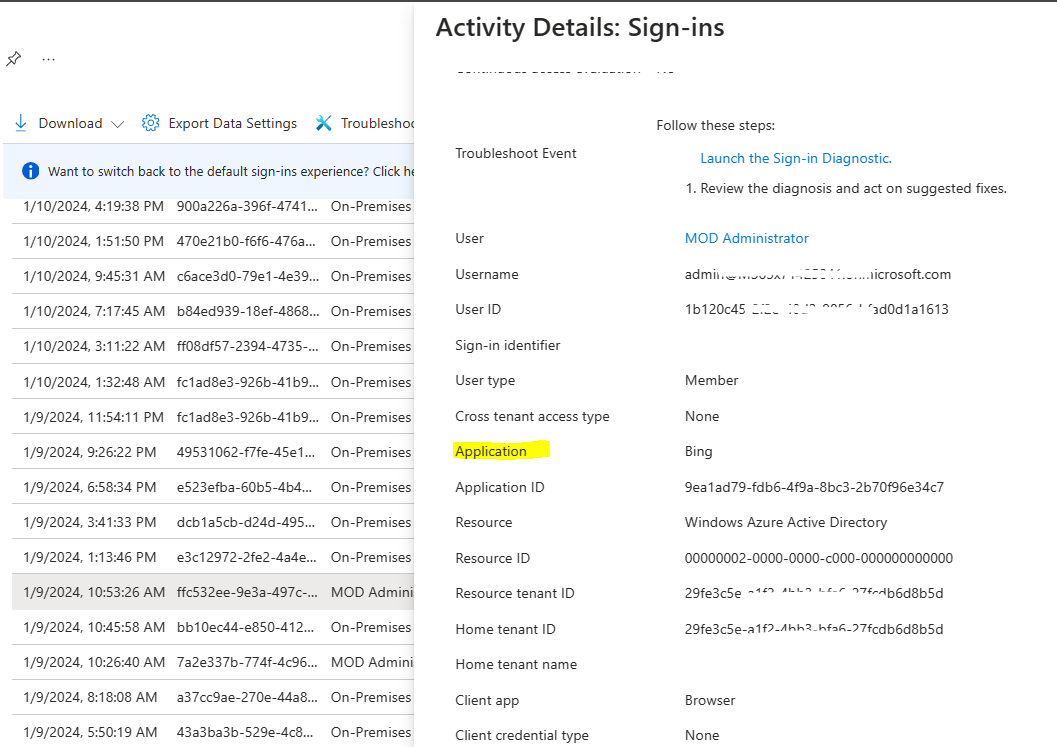Click request ID 49531062-f7fe-45e1...
1057x747 pixels.
[246, 452]
